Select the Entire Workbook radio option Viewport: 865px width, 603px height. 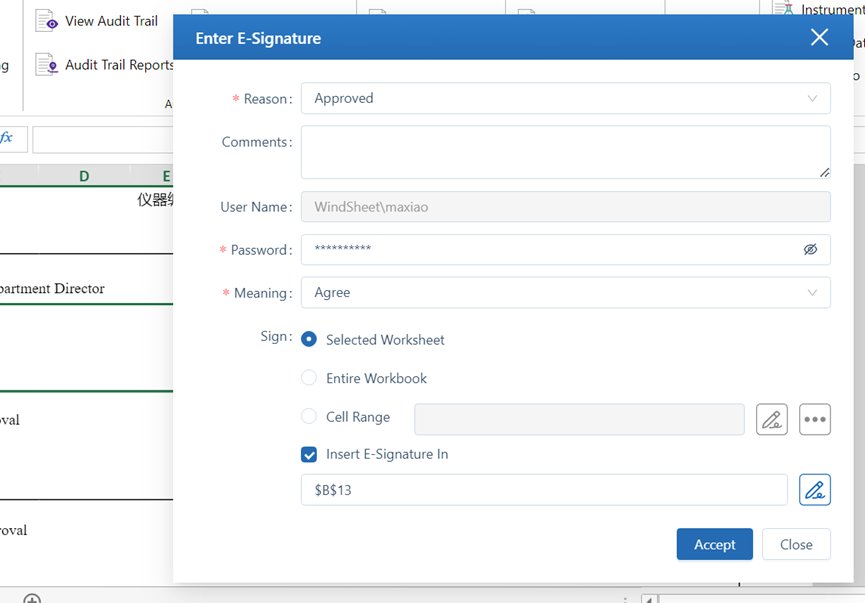pyautogui.click(x=309, y=378)
